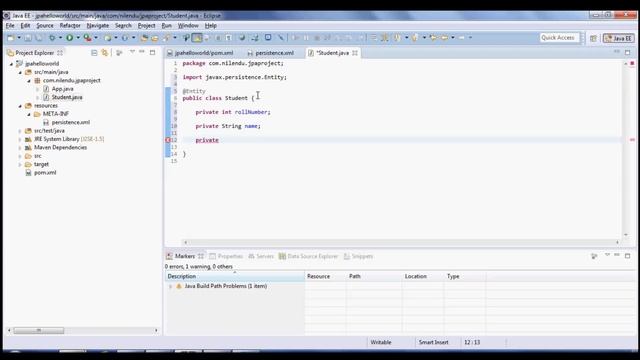Select pom.xml in the project tree

click(45, 173)
